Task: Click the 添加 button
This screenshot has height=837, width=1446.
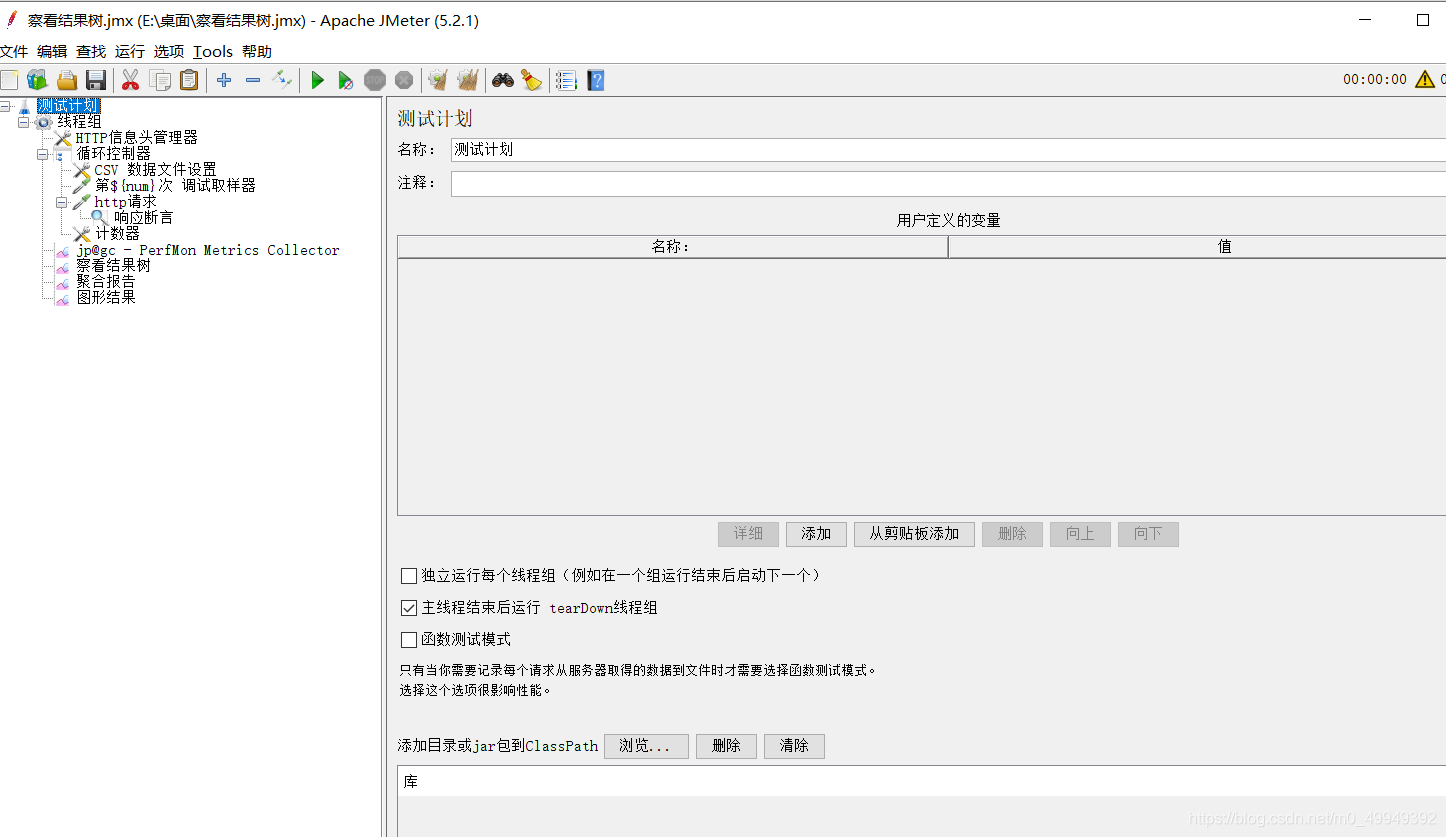Action: [x=816, y=534]
